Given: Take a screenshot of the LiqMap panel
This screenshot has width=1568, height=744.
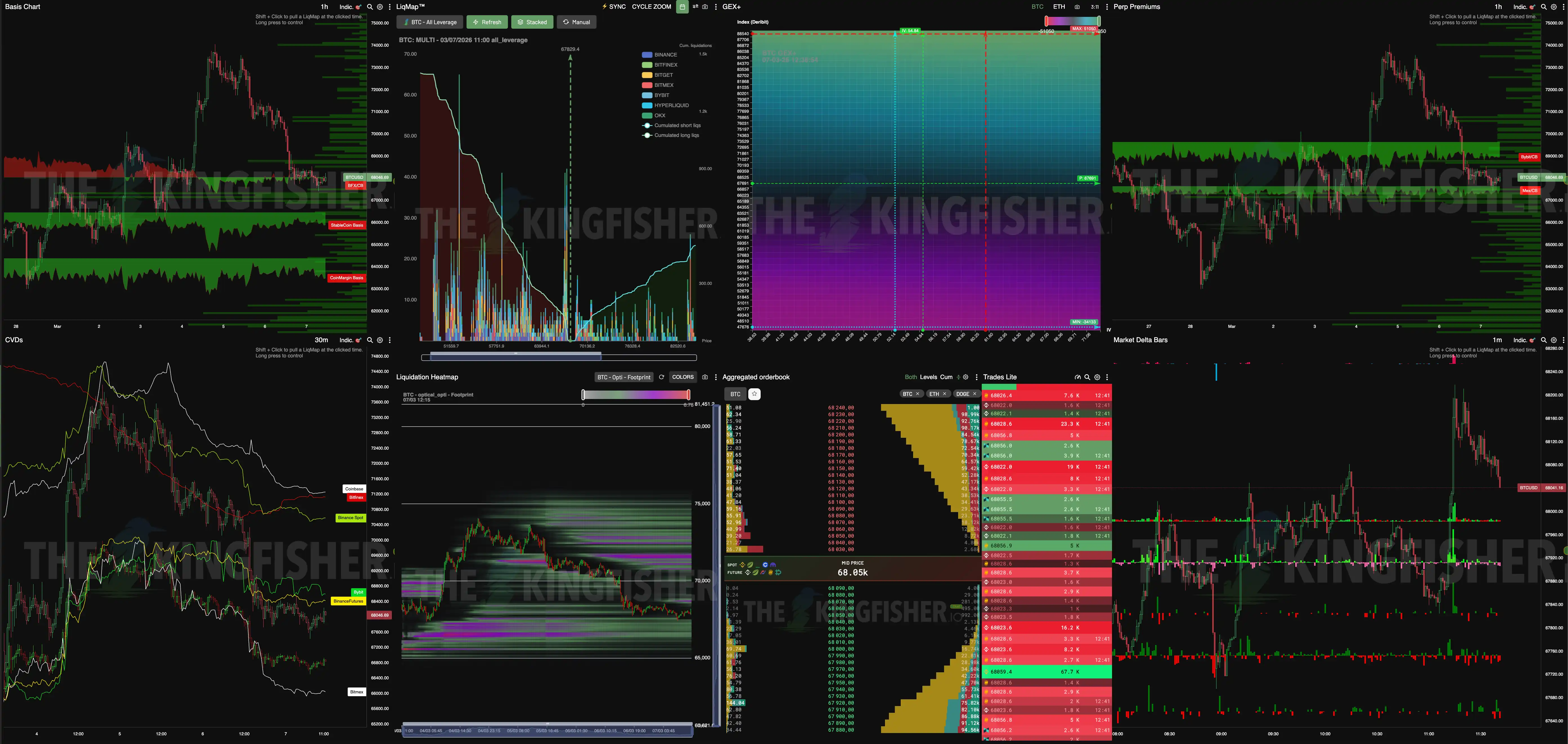Looking at the screenshot, I should [705, 7].
